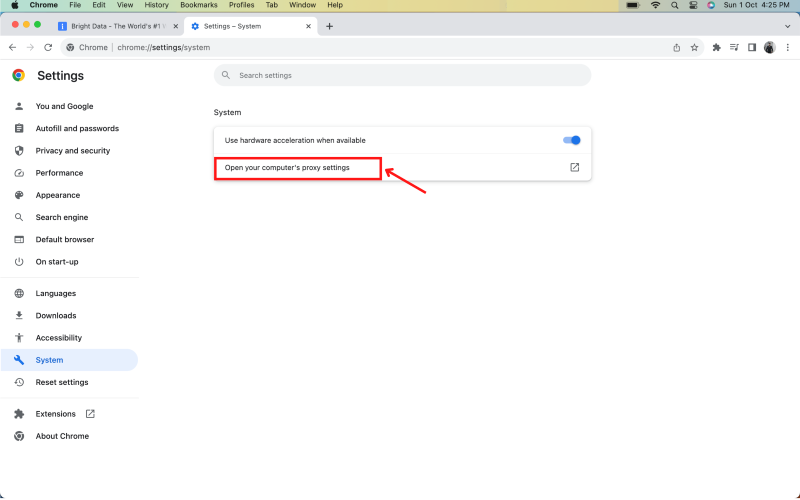Expand the tab search dropdown arrow

tap(787, 26)
